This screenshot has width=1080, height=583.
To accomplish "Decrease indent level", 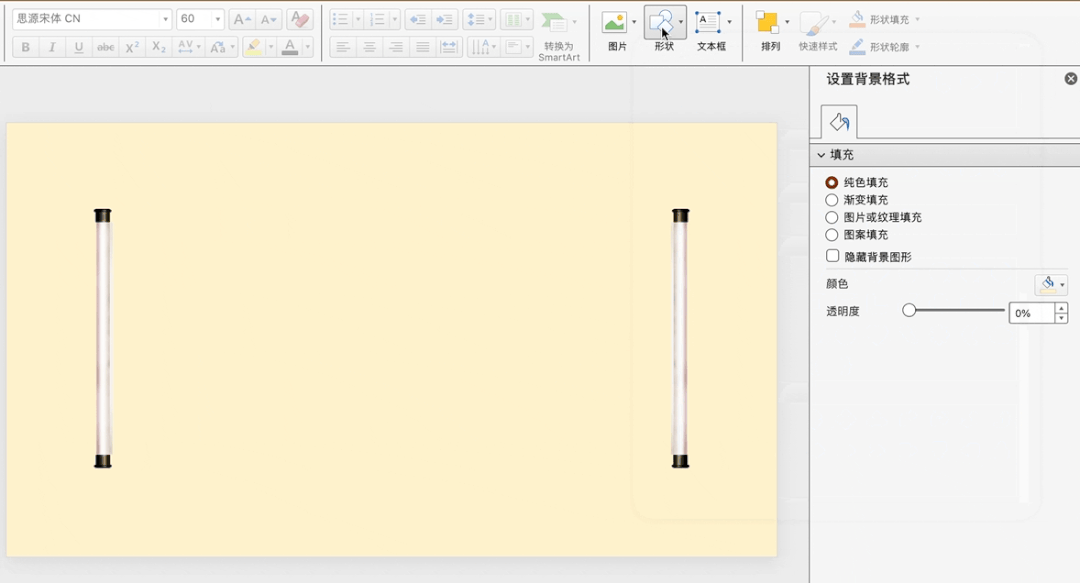I will tap(417, 19).
